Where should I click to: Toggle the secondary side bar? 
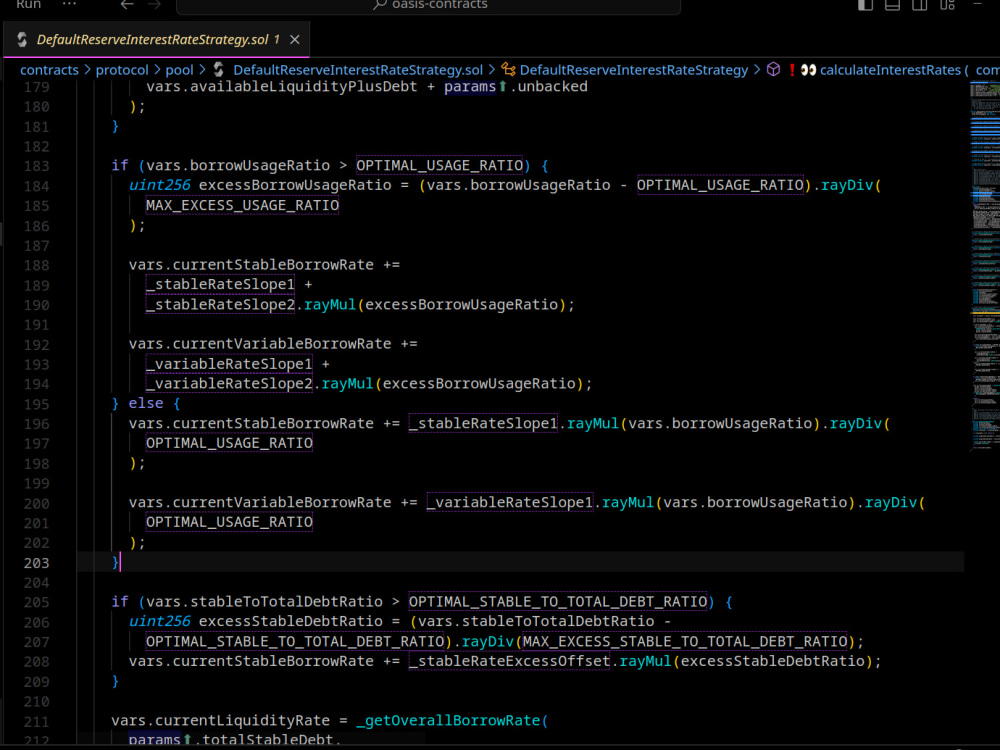coord(917,6)
